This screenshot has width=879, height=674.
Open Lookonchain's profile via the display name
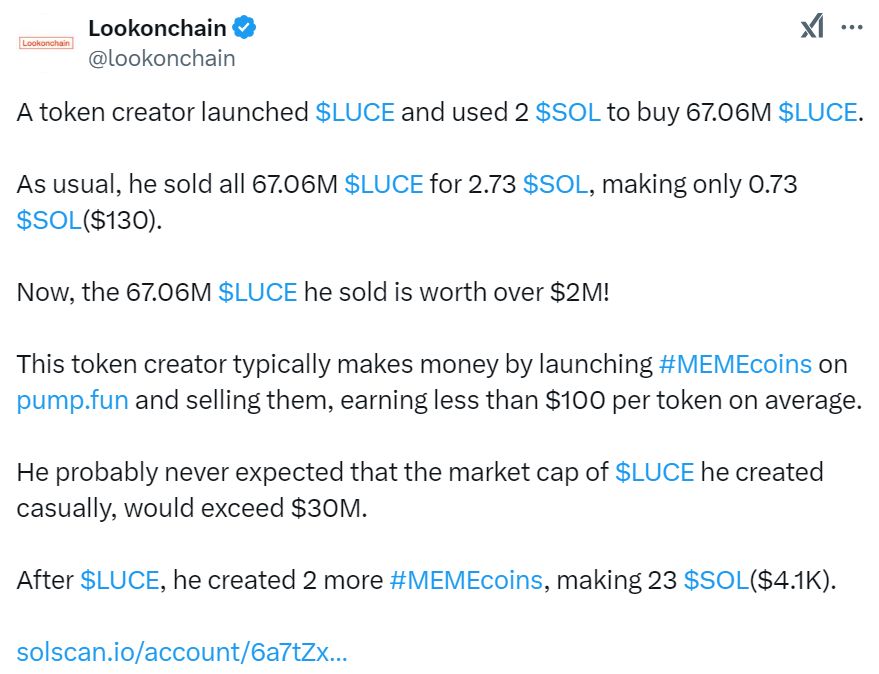click(155, 27)
